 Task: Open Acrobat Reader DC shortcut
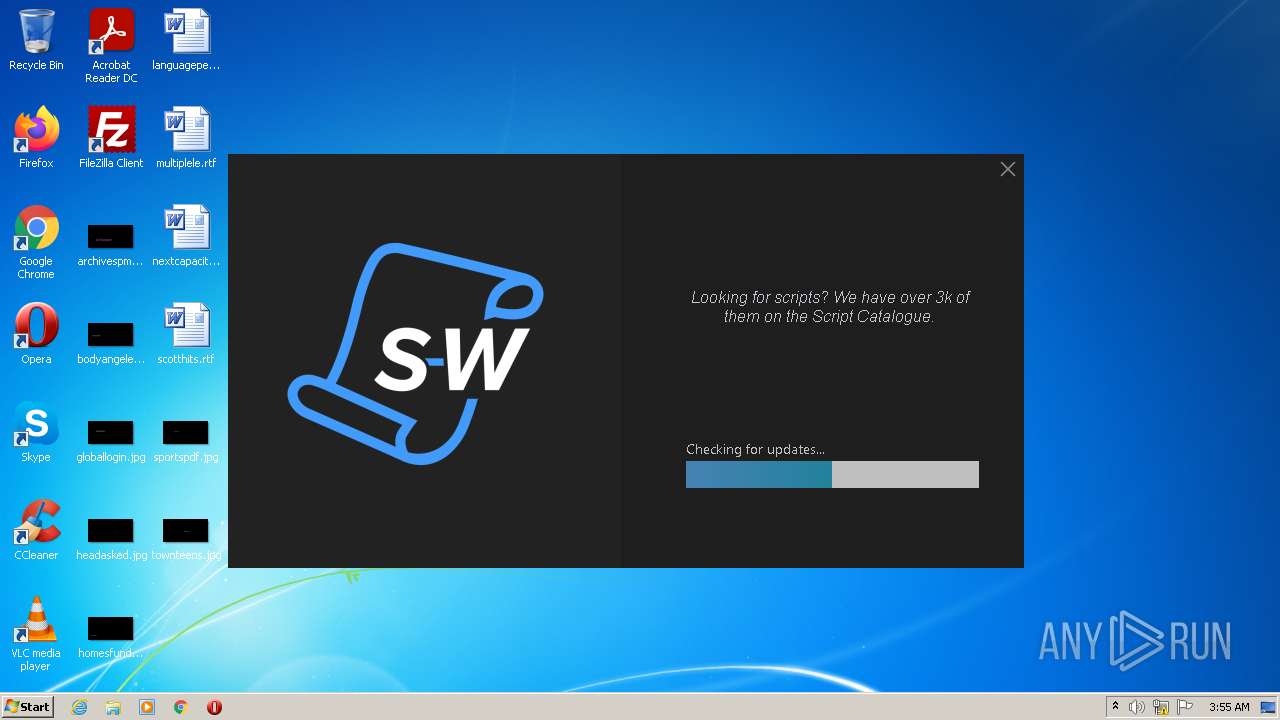(x=111, y=46)
